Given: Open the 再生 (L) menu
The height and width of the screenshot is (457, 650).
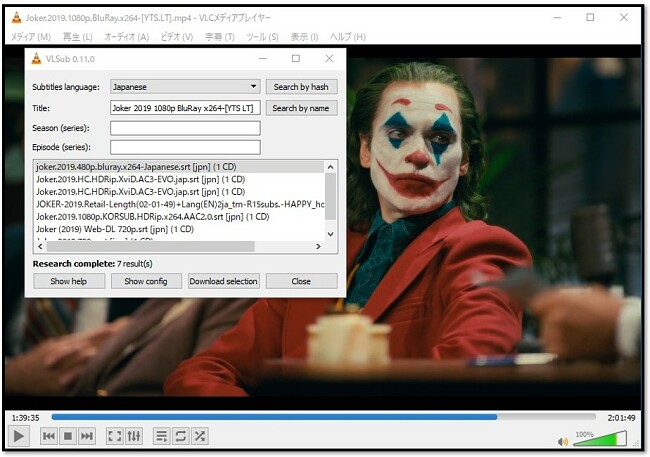Looking at the screenshot, I should [78, 37].
